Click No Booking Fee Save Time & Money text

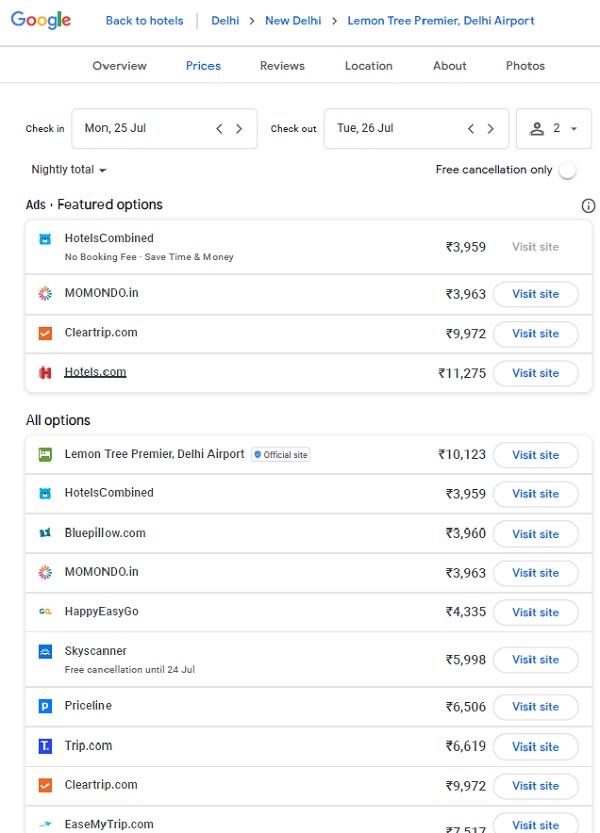point(149,257)
